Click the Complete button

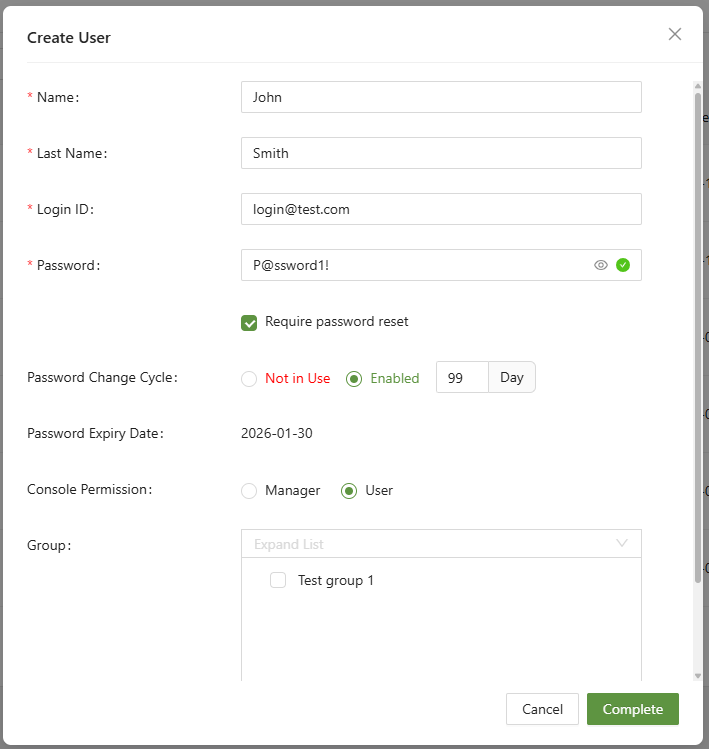632,709
